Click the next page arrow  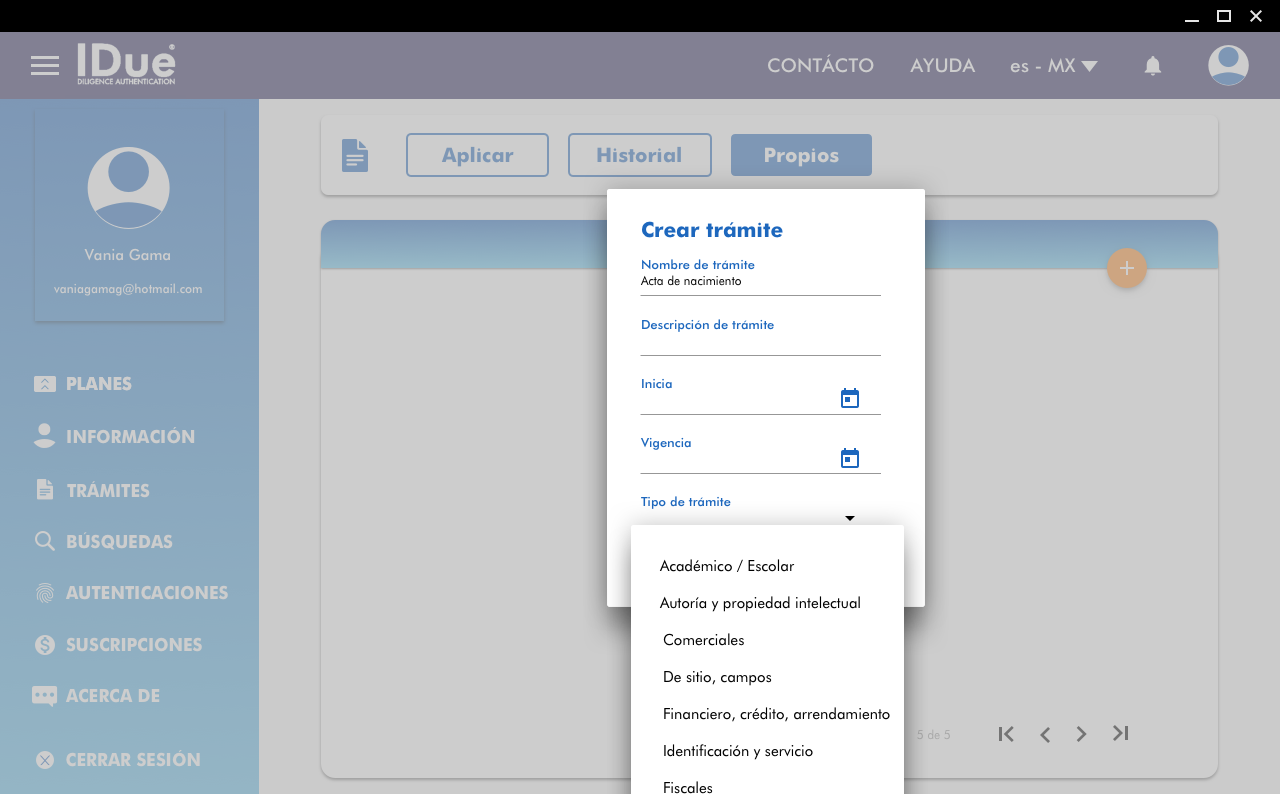pyautogui.click(x=1081, y=734)
